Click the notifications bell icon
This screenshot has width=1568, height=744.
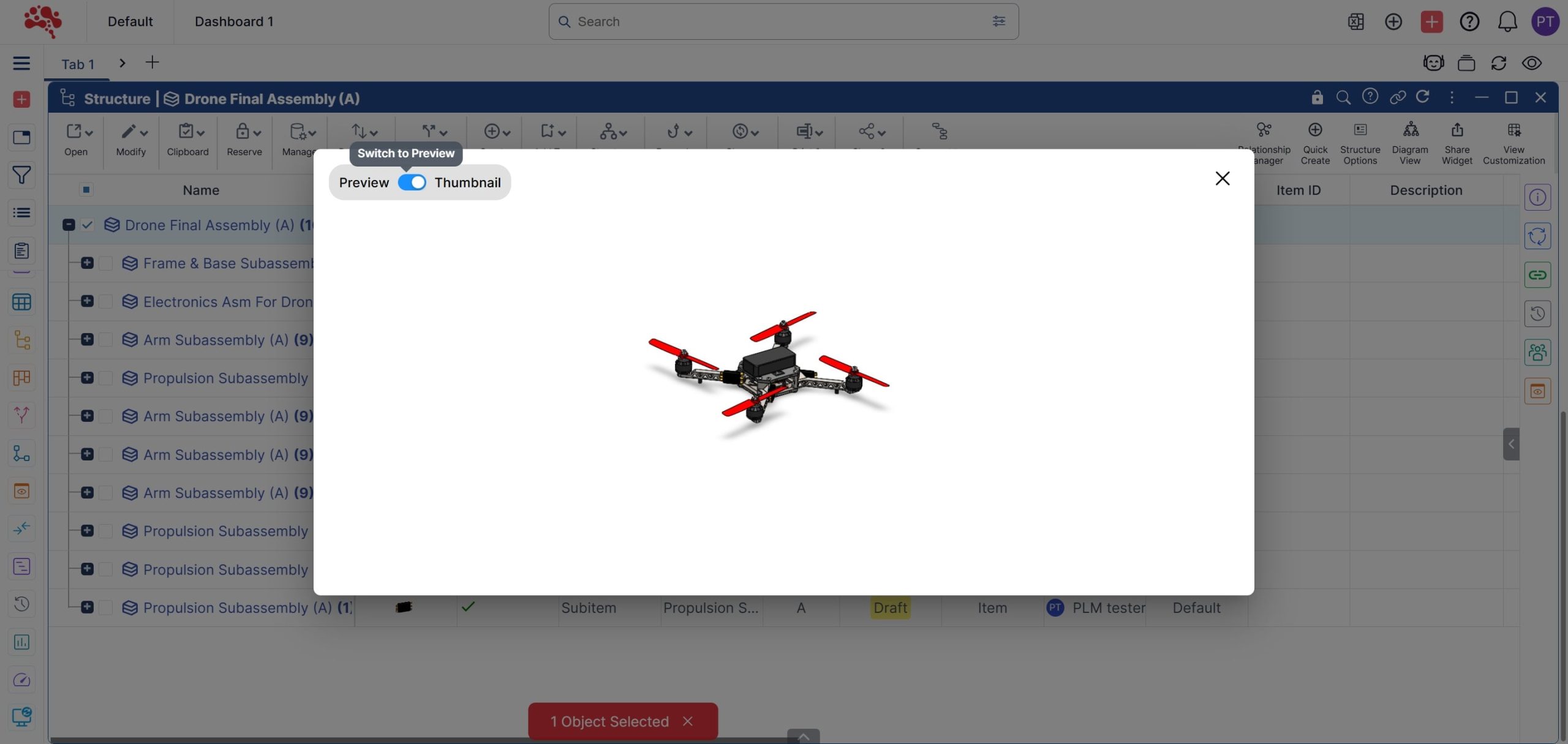1507,22
